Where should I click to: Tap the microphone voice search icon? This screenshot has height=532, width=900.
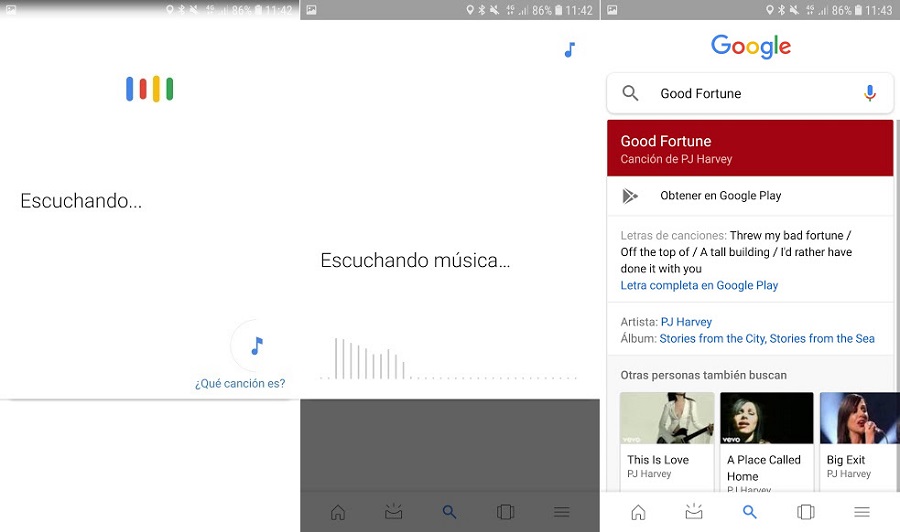coord(869,93)
